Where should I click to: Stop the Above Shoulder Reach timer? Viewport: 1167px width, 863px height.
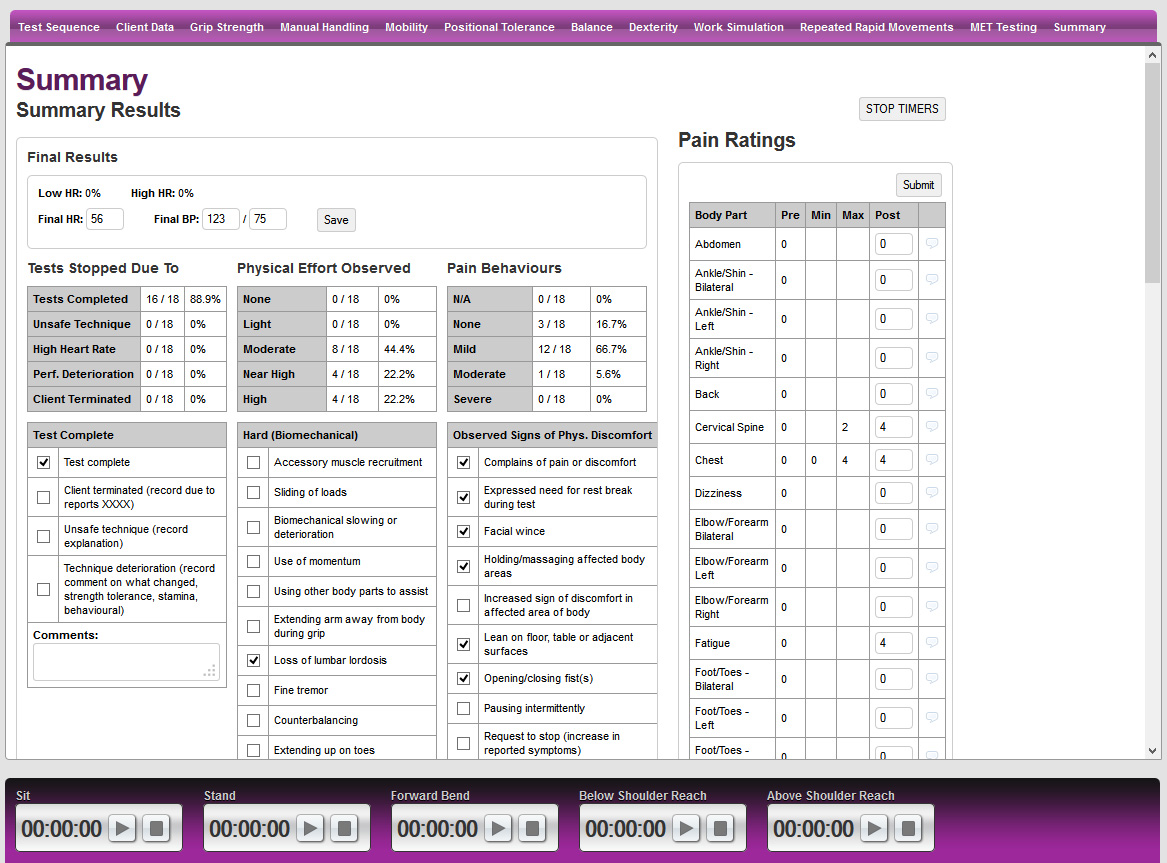tap(909, 827)
